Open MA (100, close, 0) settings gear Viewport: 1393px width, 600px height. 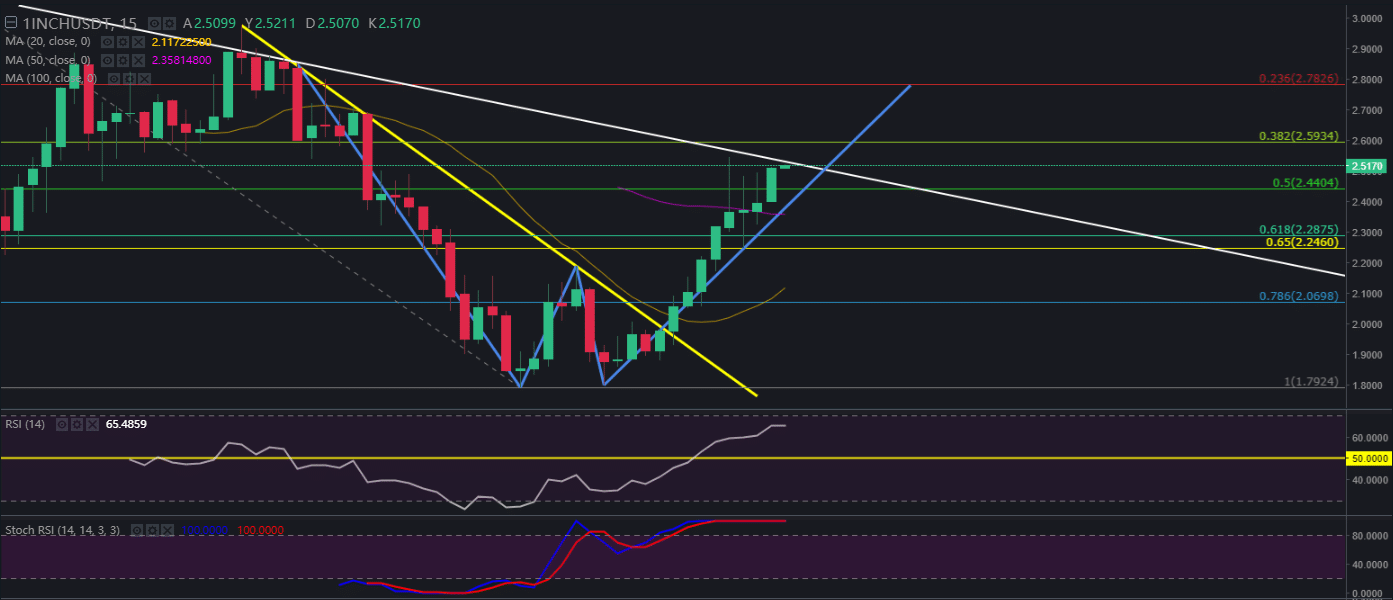pyautogui.click(x=129, y=78)
